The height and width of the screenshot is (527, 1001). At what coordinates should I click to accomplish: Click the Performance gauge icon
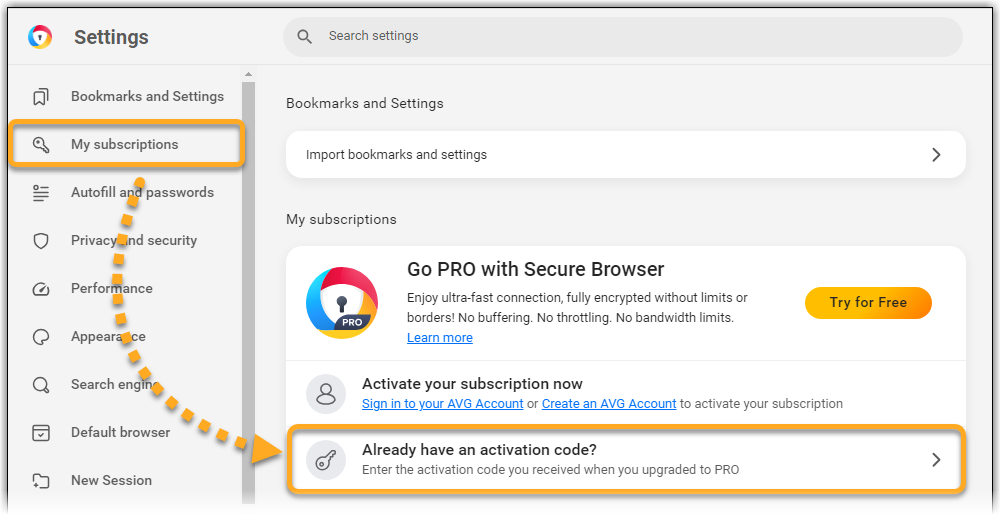pos(41,289)
